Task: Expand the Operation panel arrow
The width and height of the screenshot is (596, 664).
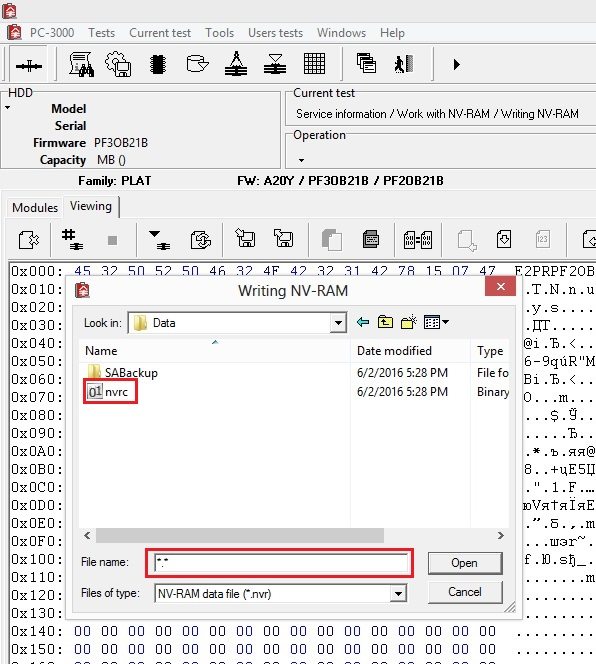Action: [x=301, y=160]
